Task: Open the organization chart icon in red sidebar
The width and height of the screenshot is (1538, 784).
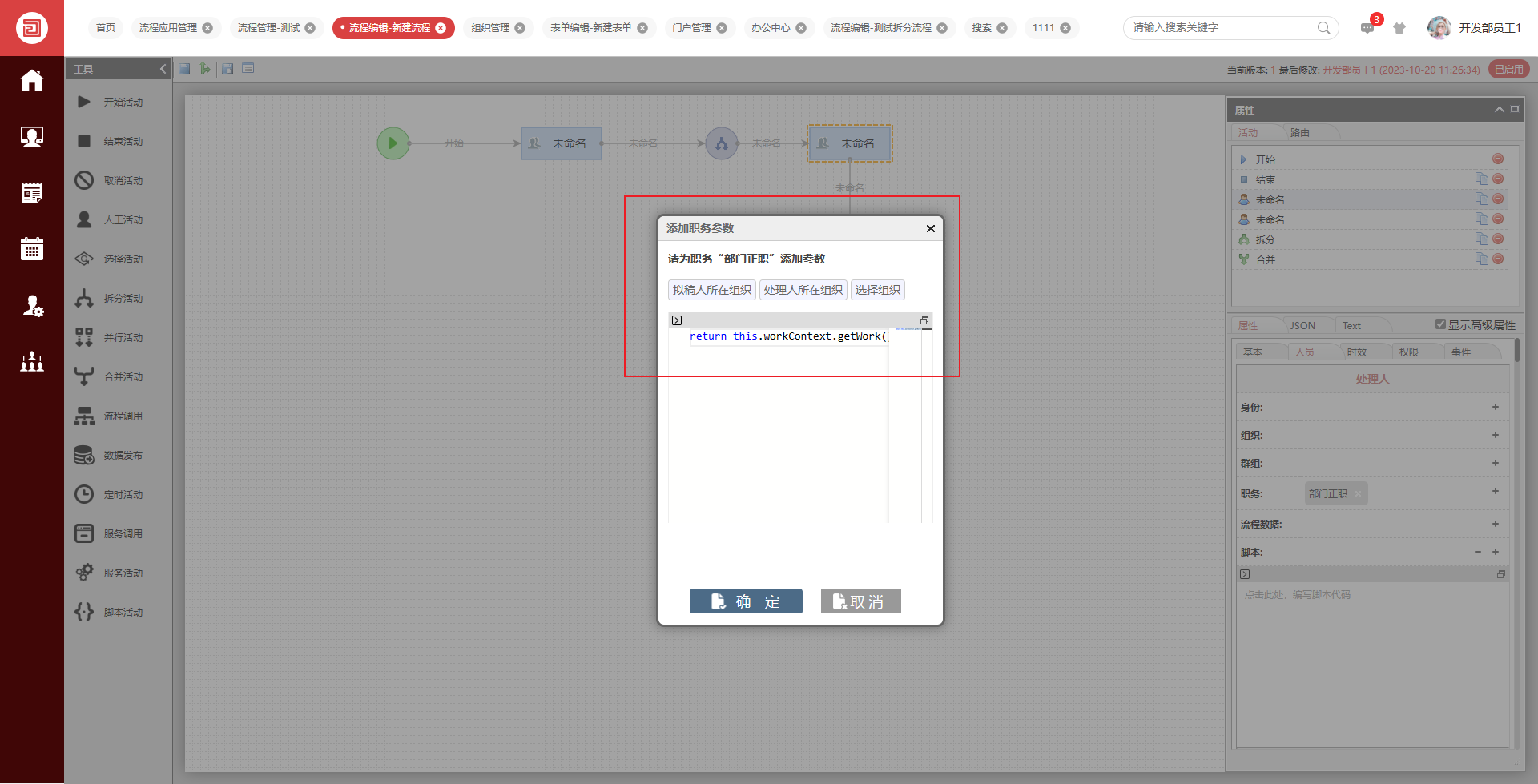Action: [32, 361]
